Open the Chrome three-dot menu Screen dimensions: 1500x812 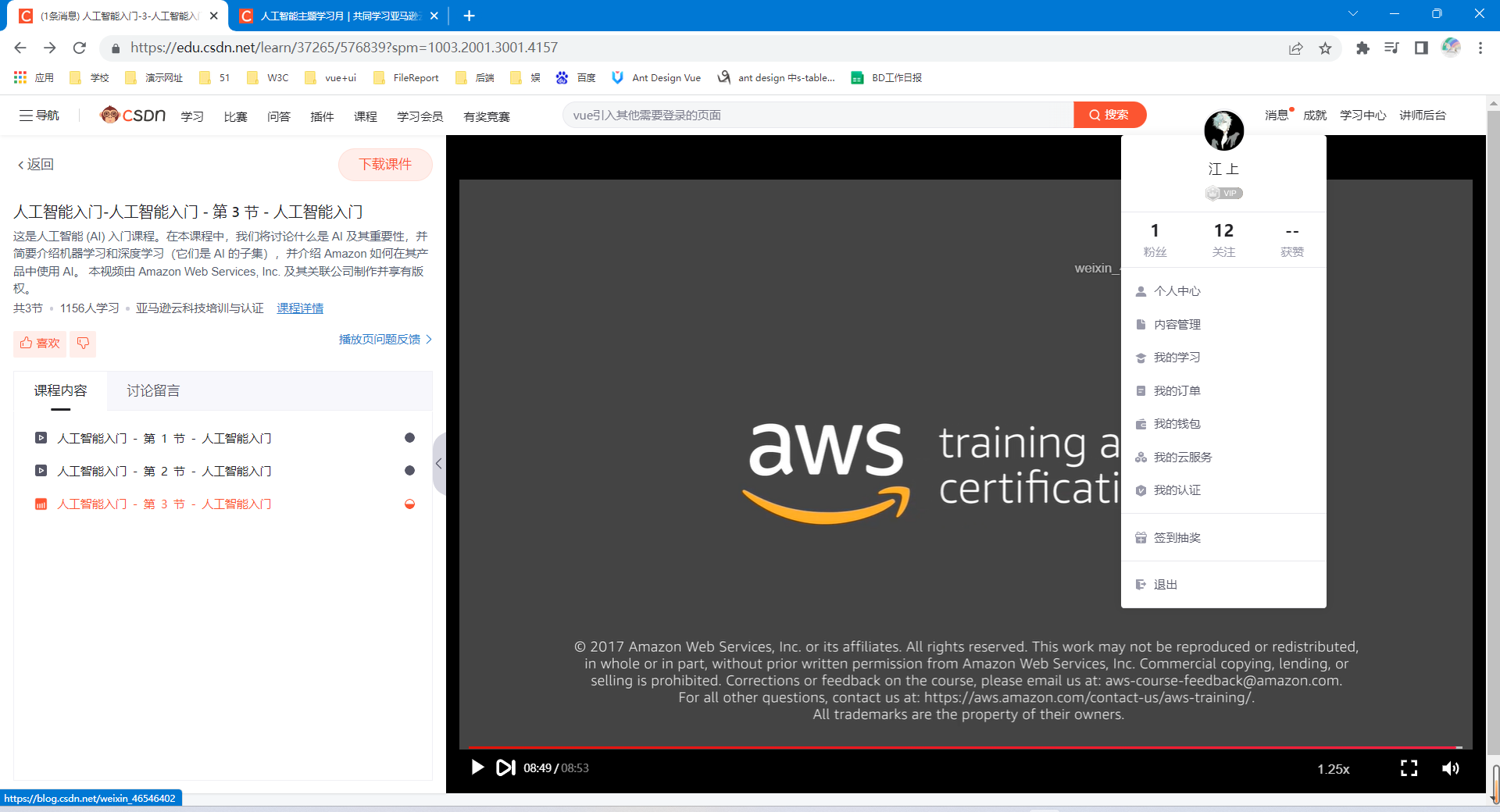tap(1480, 48)
